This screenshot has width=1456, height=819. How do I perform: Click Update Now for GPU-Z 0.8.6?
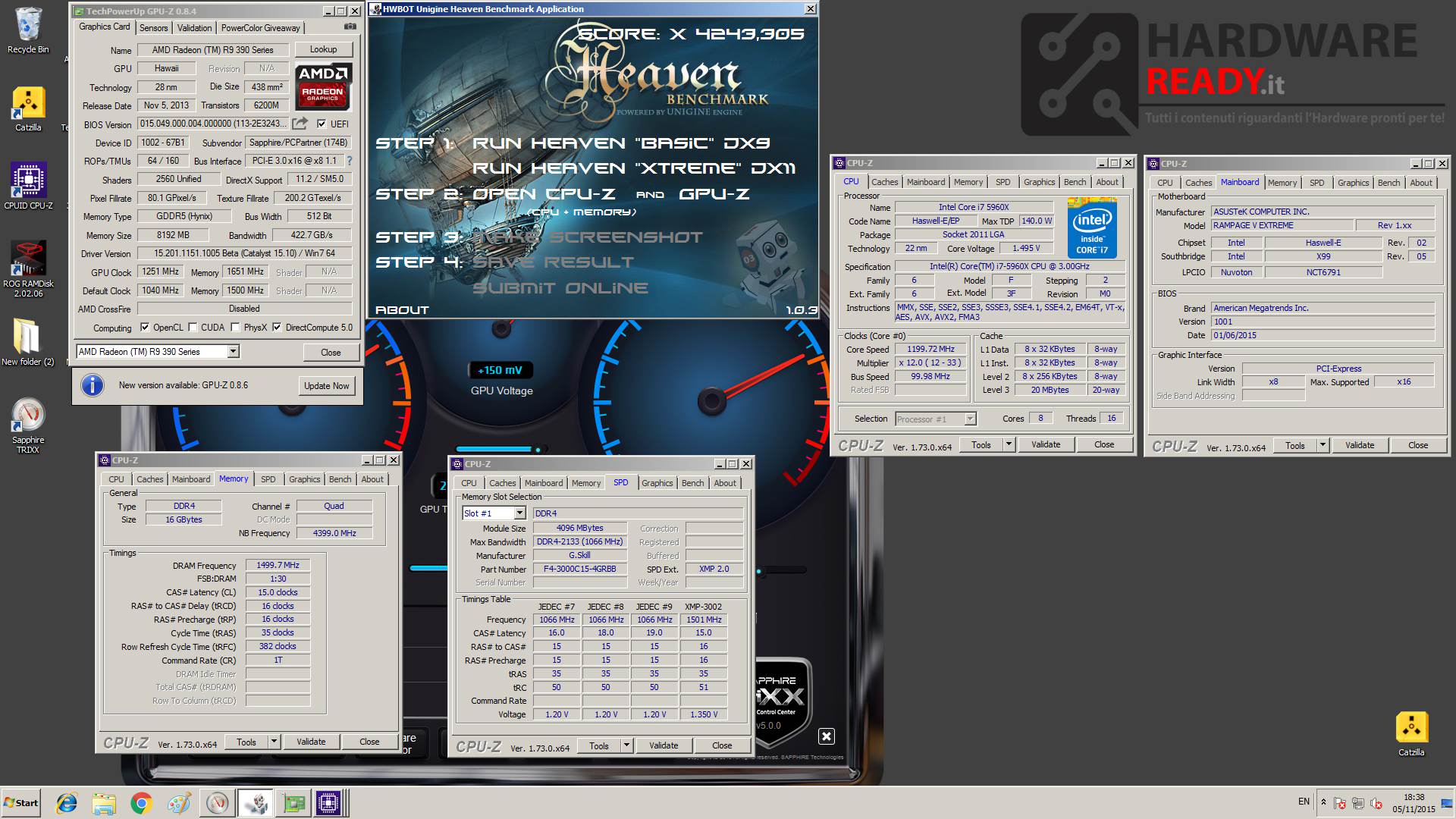coord(326,385)
